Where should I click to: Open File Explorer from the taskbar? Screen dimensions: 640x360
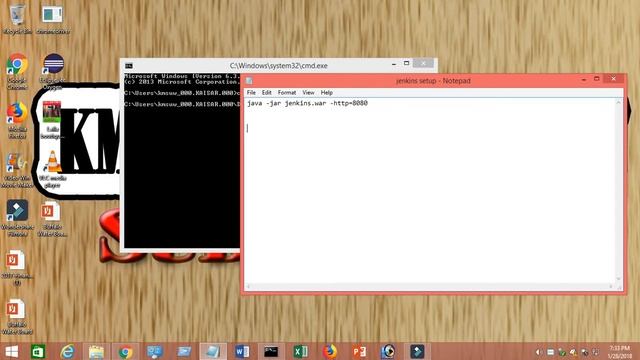96,351
